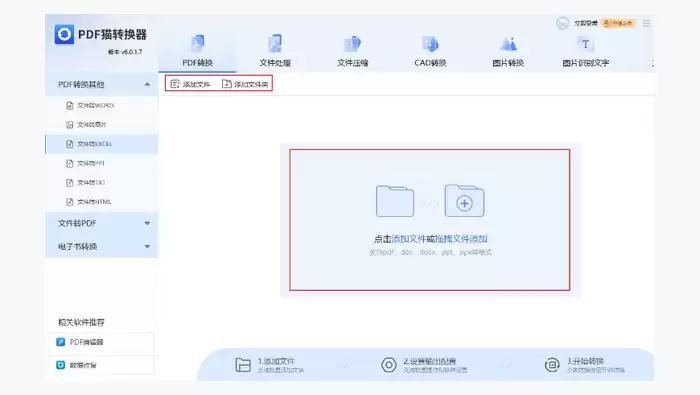
Task: Select 文件转HTML in the sidebar
Action: point(102,202)
